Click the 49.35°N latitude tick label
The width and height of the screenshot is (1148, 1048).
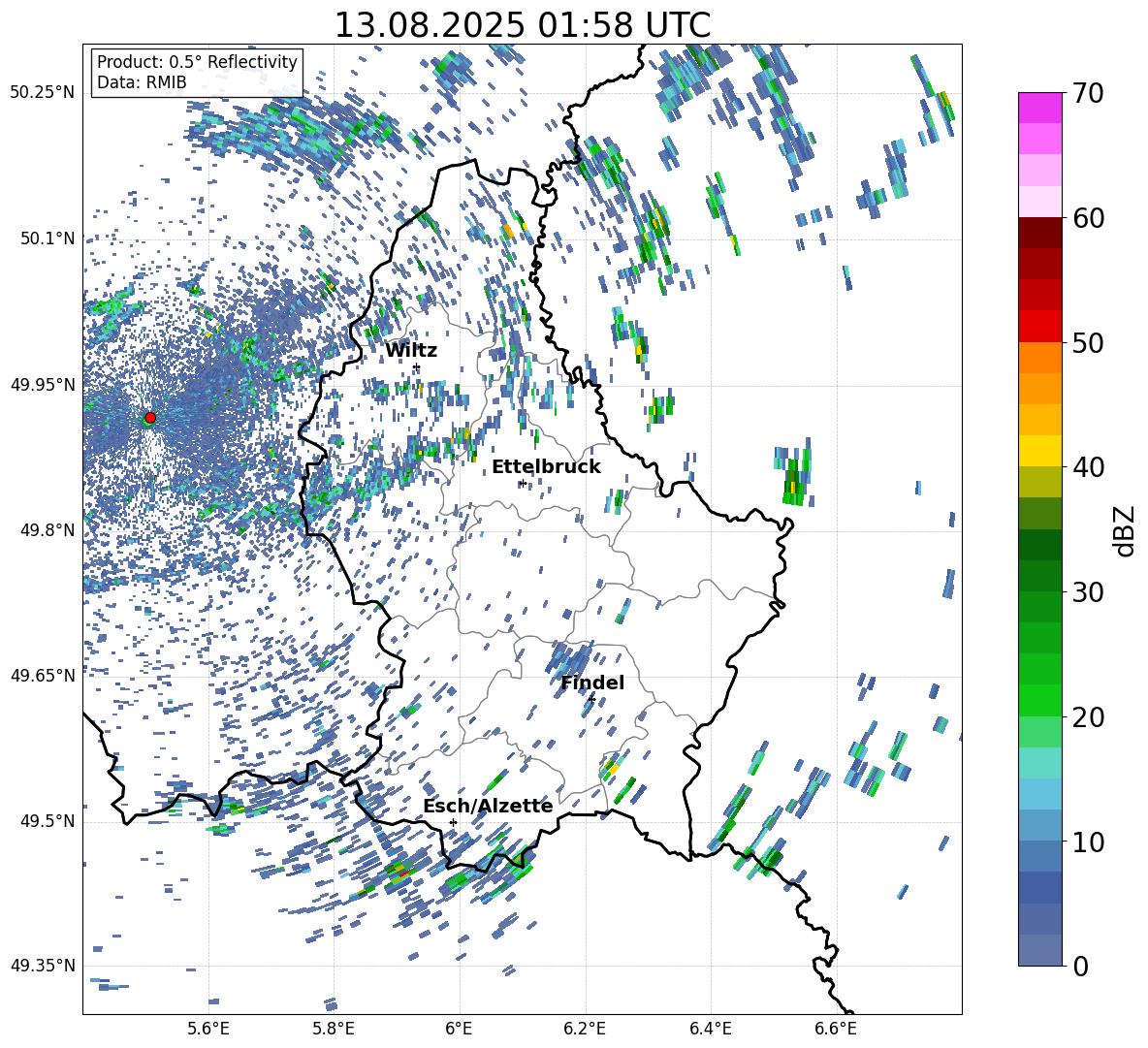click(43, 966)
